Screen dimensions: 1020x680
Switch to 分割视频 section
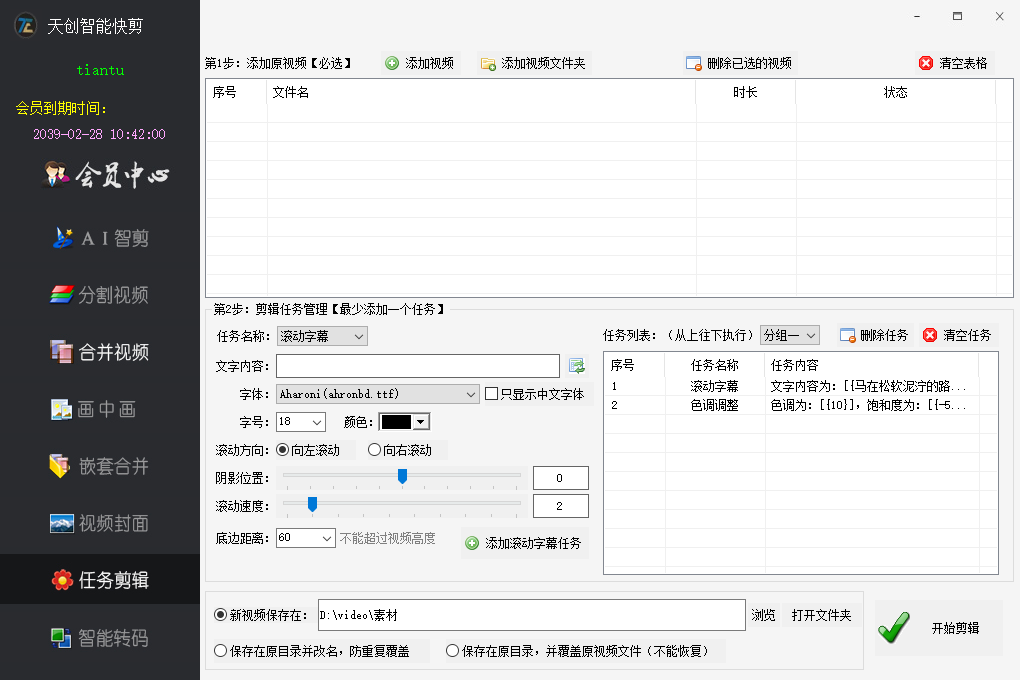(100, 295)
